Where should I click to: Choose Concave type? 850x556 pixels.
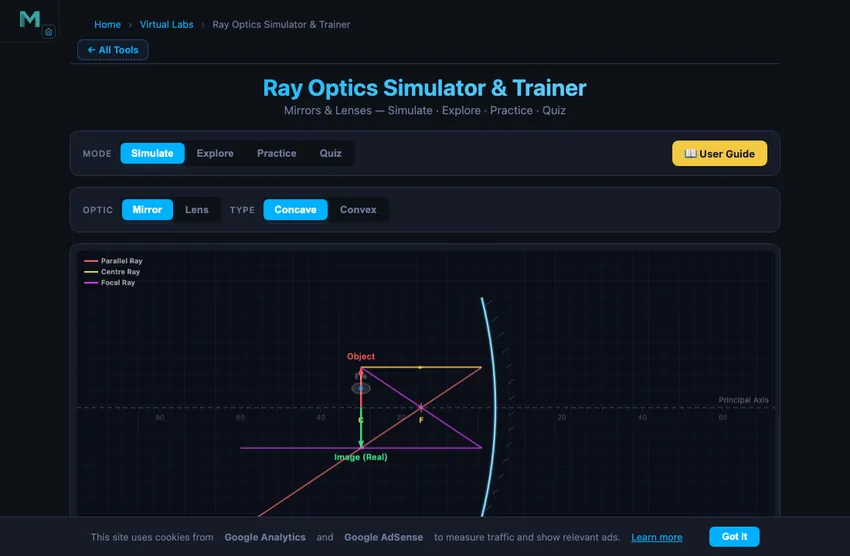(295, 210)
